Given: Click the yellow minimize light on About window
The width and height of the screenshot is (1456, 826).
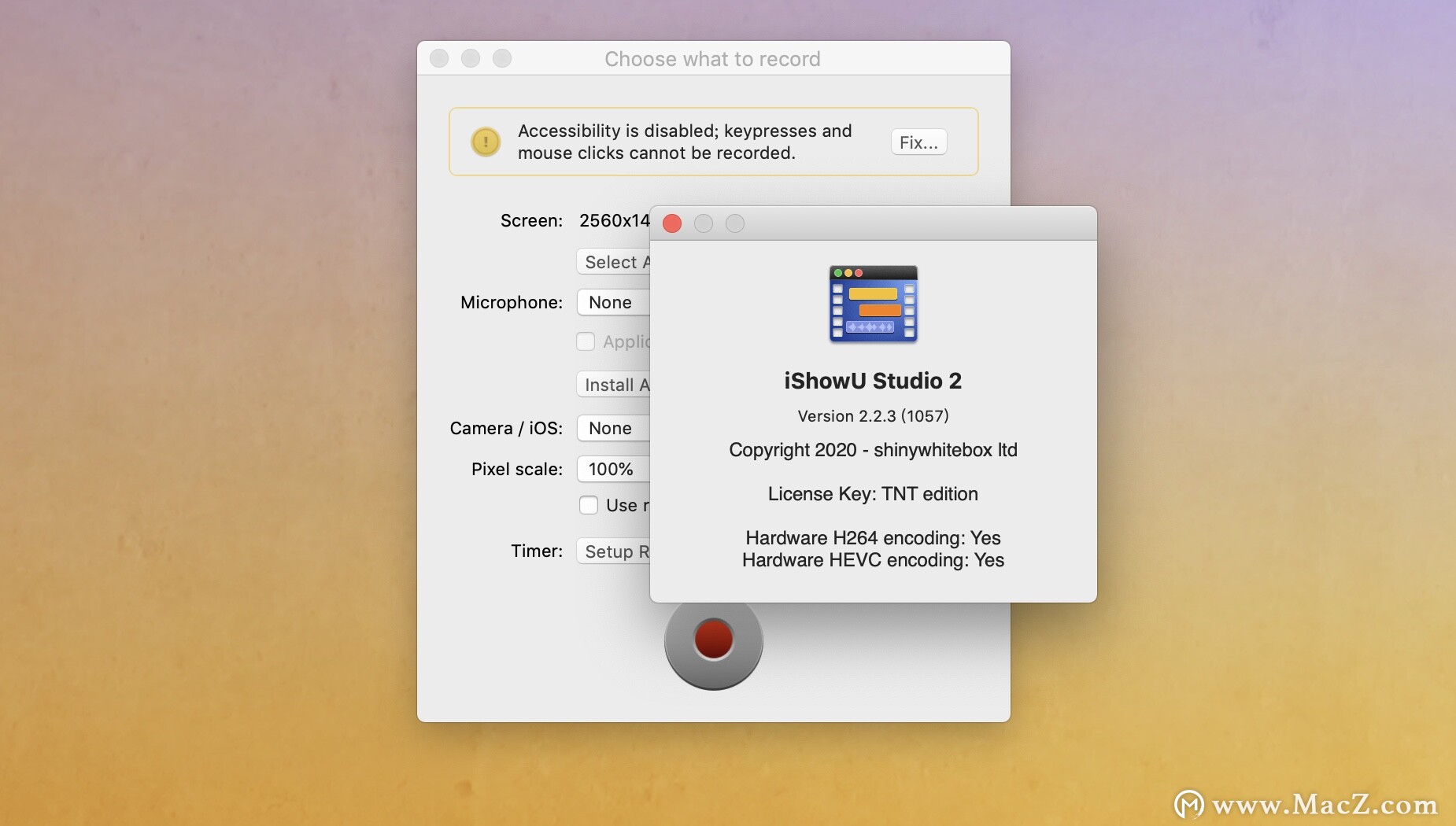Looking at the screenshot, I should (x=704, y=223).
